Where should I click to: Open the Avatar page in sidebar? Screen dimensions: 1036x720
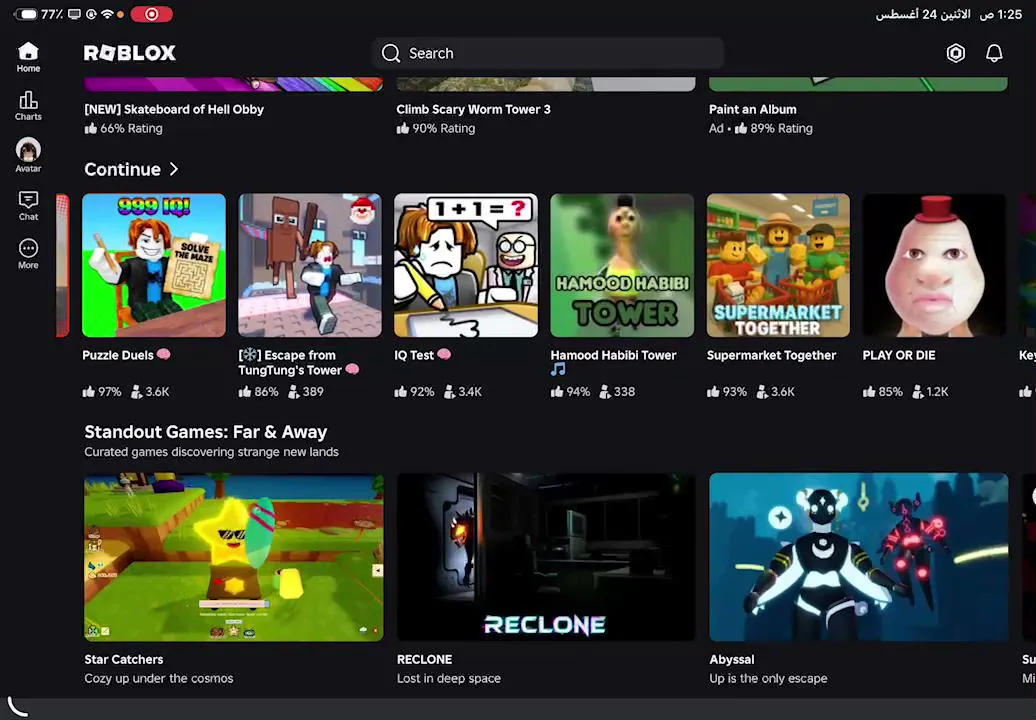(28, 155)
